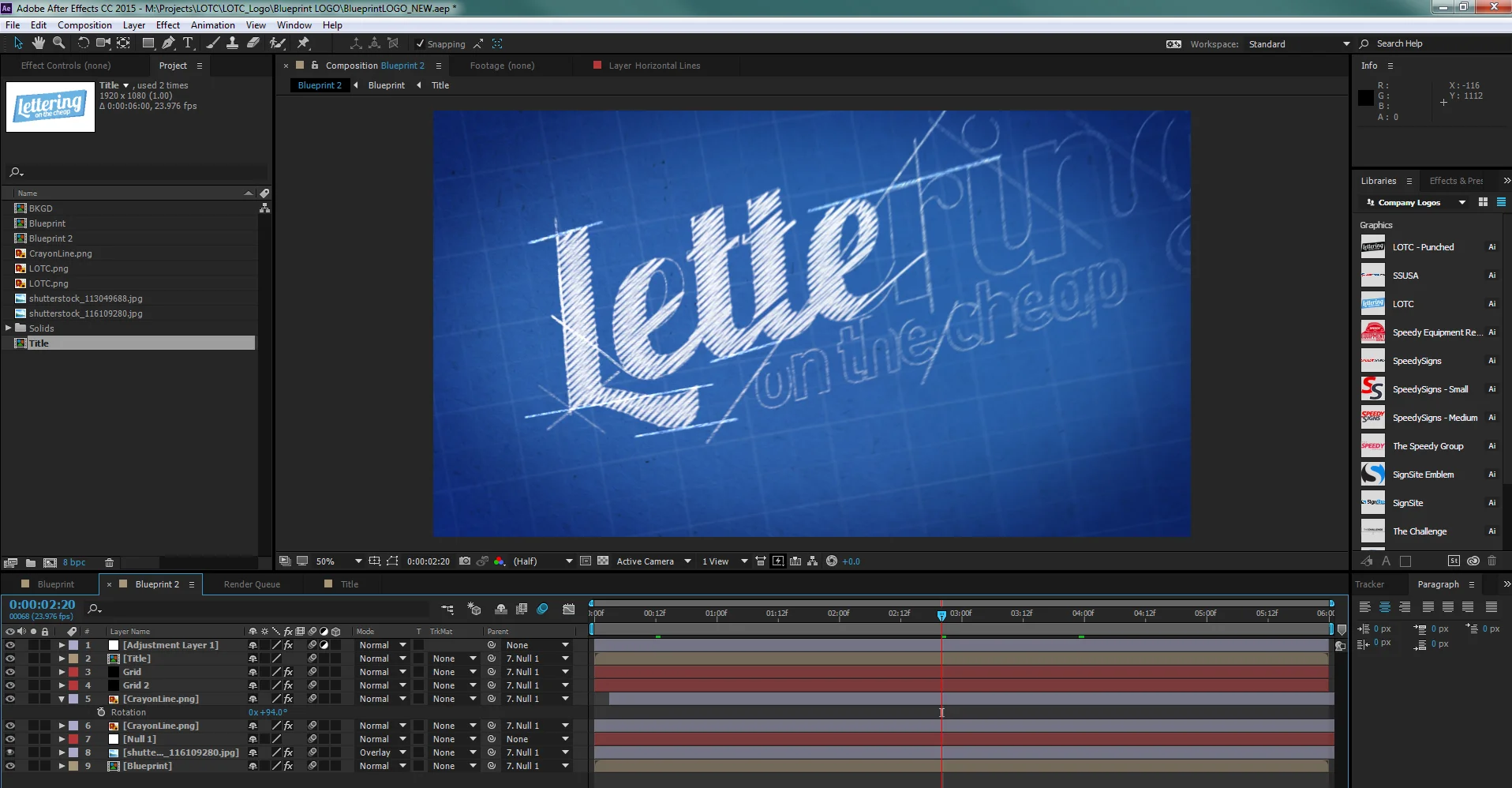Open the Animation menu
The image size is (1512, 788).
213,25
